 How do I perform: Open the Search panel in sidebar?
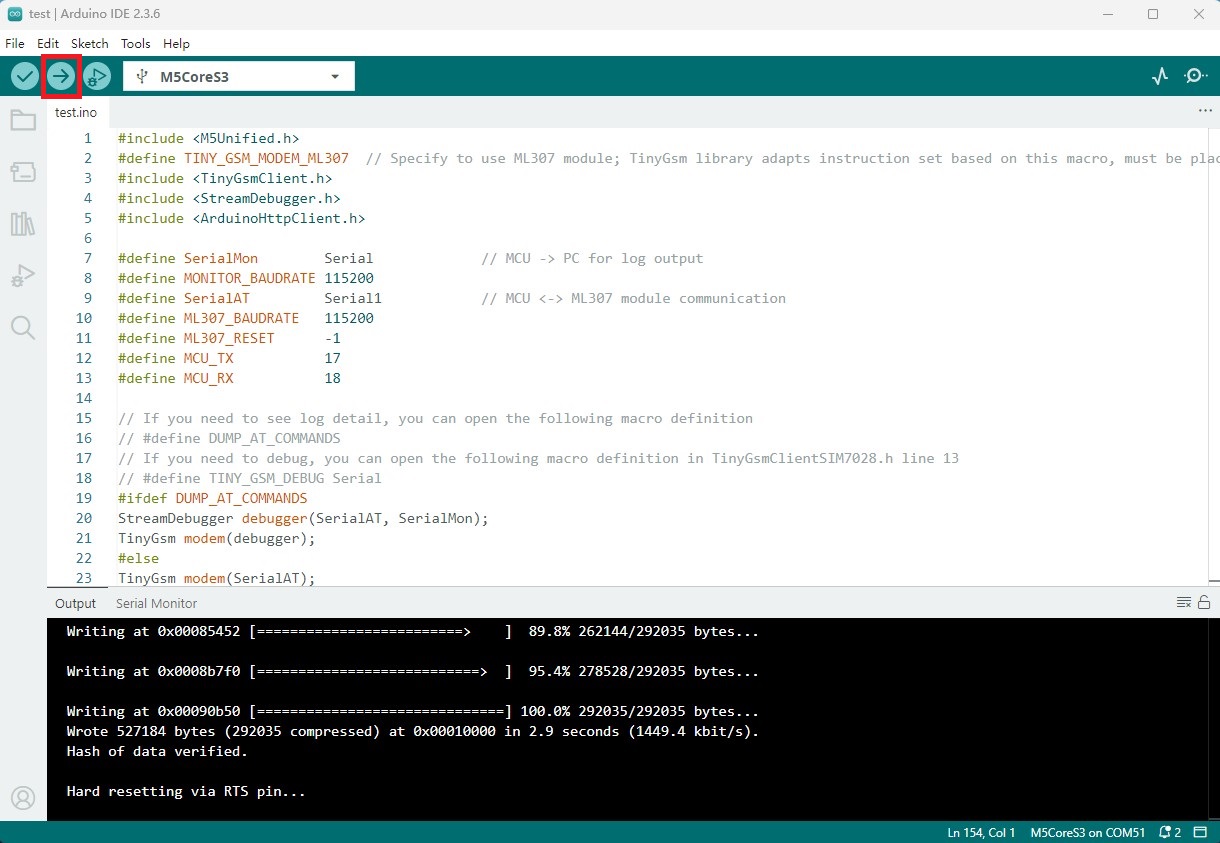point(23,328)
